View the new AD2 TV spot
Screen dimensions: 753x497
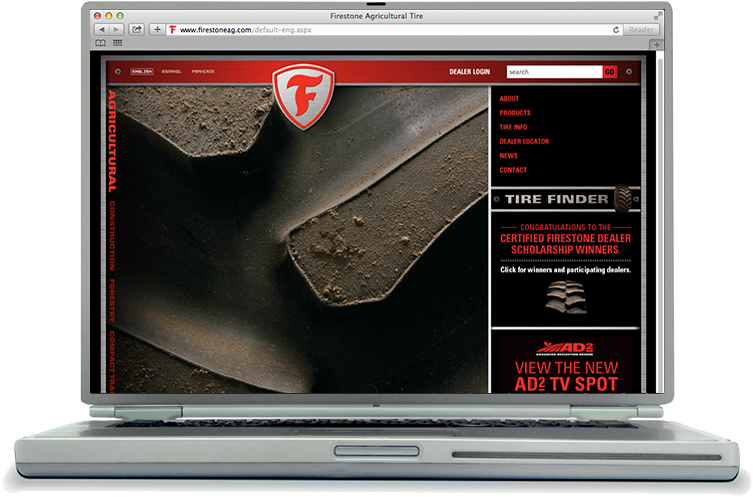click(x=566, y=376)
